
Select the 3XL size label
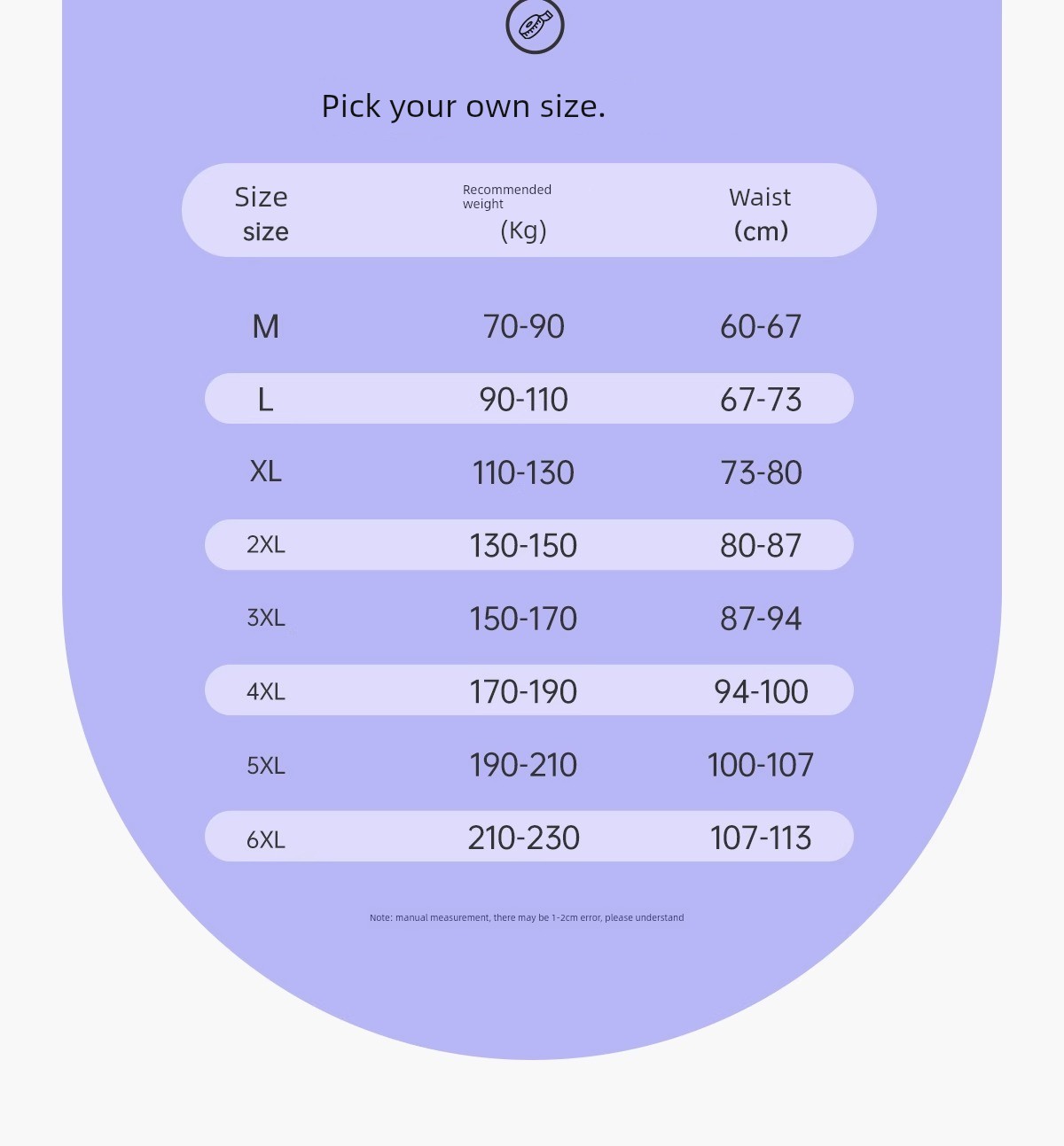point(266,618)
